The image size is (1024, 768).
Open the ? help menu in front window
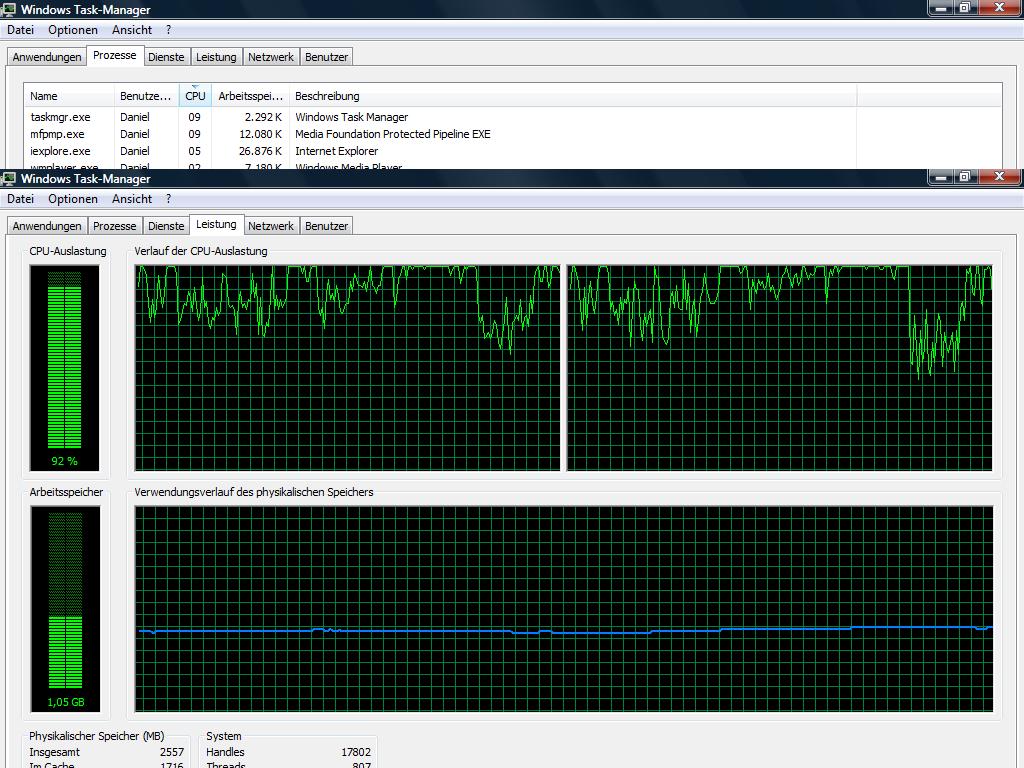(x=168, y=199)
